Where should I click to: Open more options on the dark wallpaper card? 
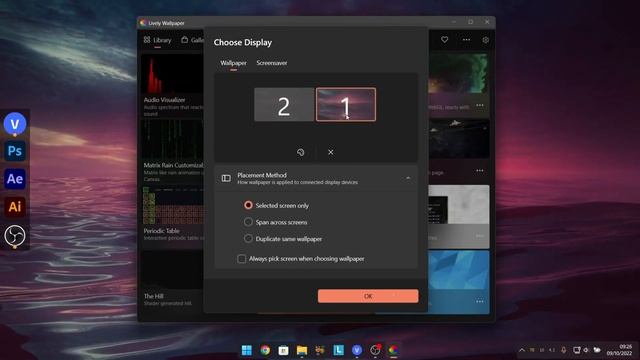[480, 171]
